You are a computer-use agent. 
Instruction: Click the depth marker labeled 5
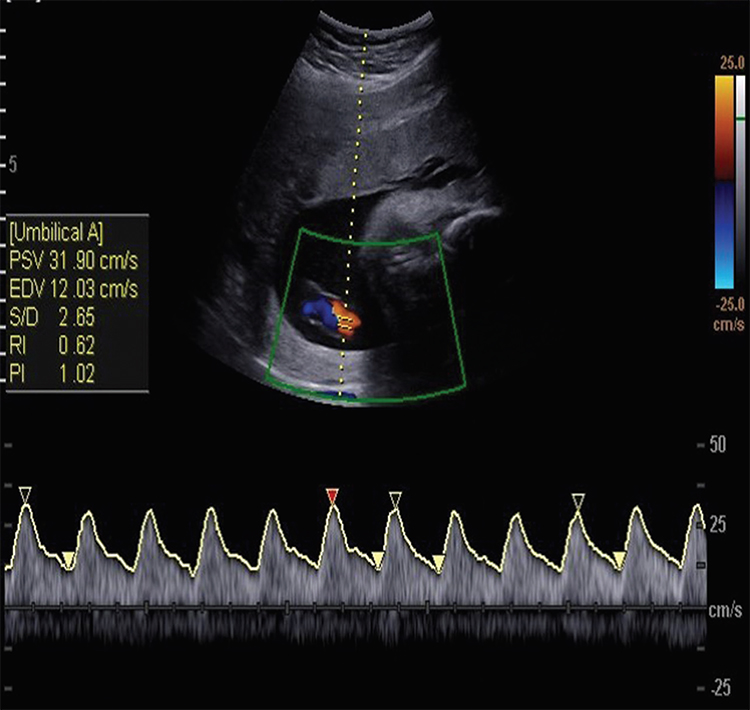[x=13, y=165]
